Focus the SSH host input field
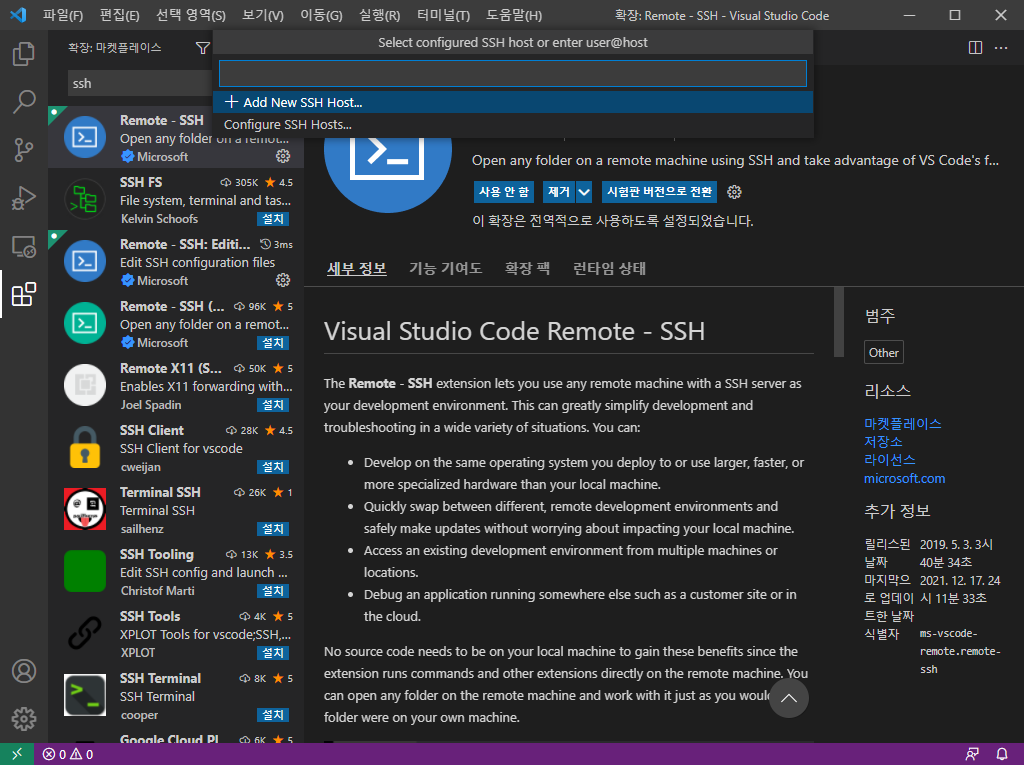The height and width of the screenshot is (765, 1024). click(x=513, y=73)
